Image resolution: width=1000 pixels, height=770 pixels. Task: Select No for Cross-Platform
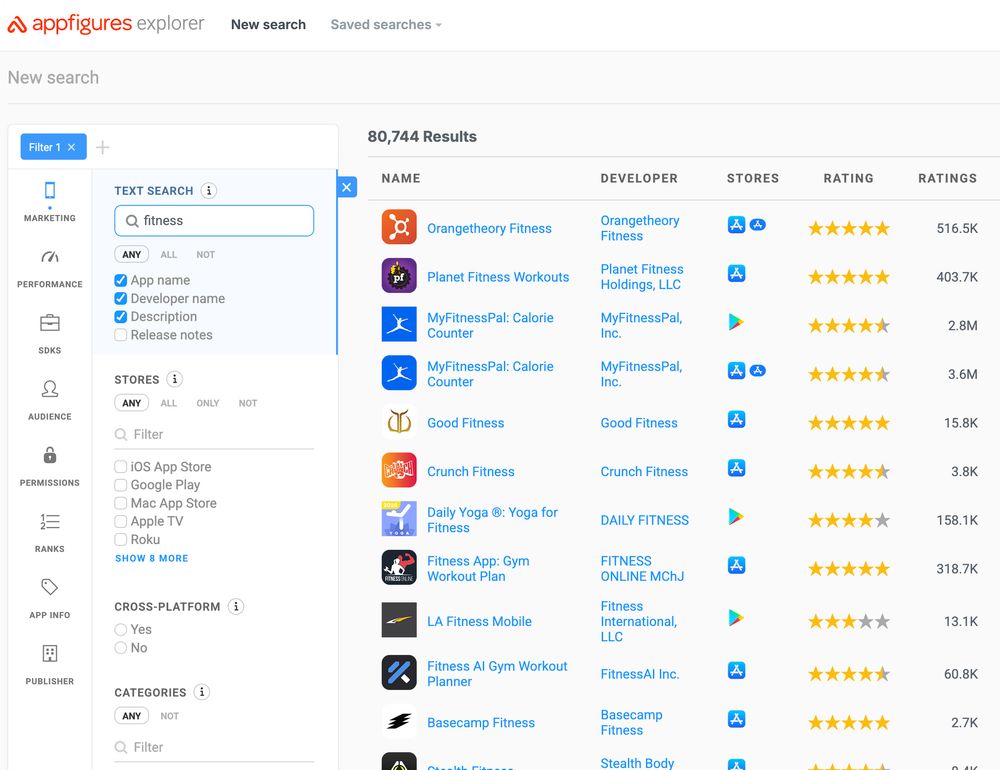coord(121,648)
